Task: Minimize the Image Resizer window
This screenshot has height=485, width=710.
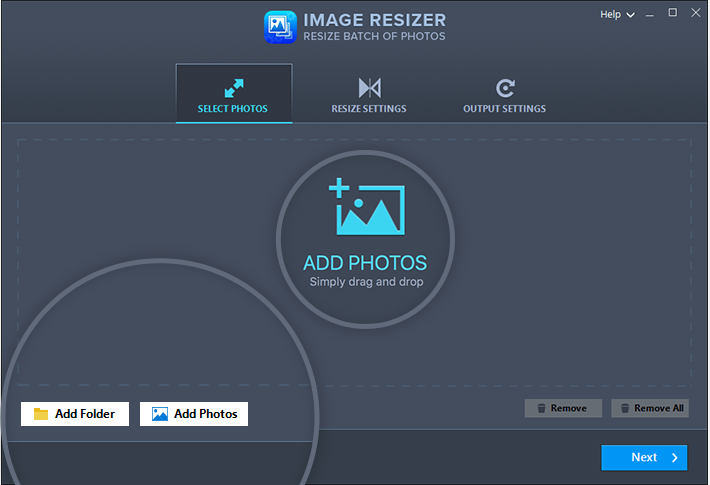Action: pos(650,14)
